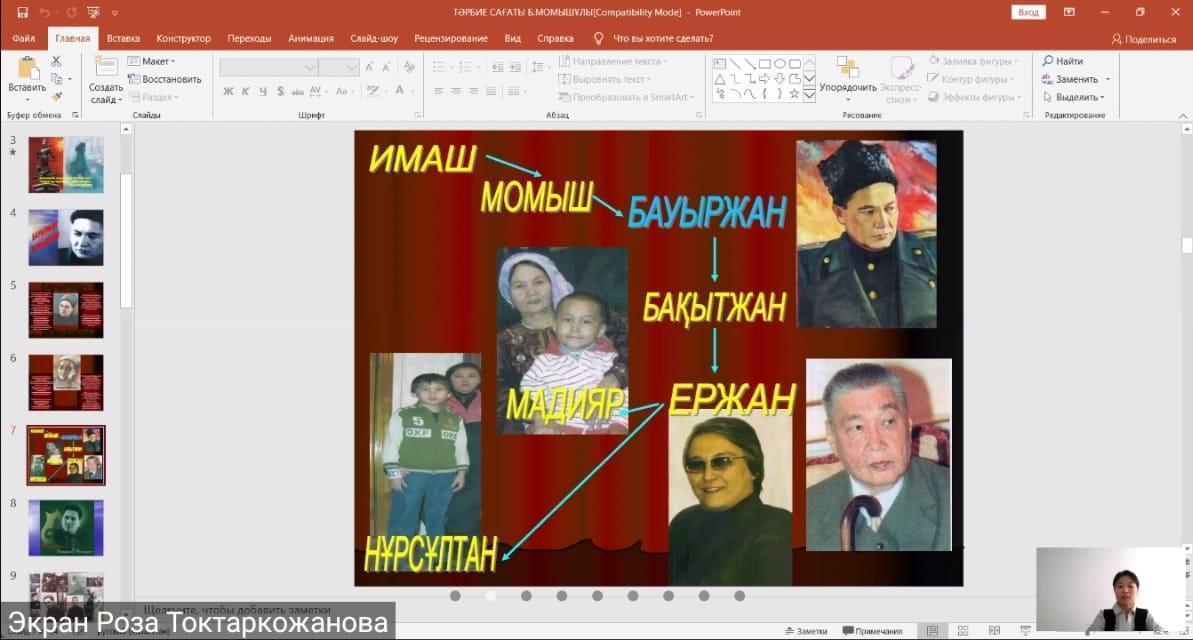Select the rectangle shape in shapes gallery
Image resolution: width=1193 pixels, height=640 pixels.
pos(764,63)
